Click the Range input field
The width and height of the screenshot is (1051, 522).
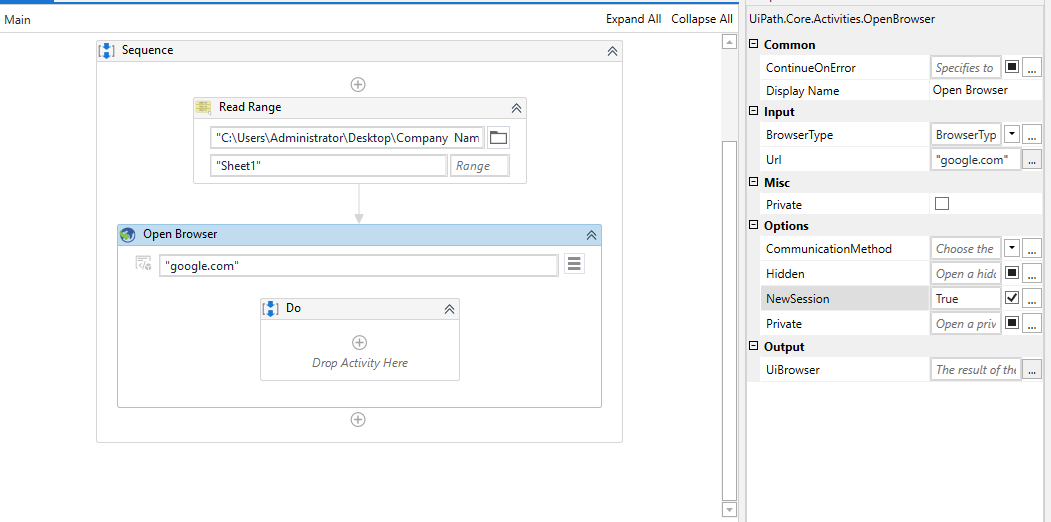(x=479, y=166)
